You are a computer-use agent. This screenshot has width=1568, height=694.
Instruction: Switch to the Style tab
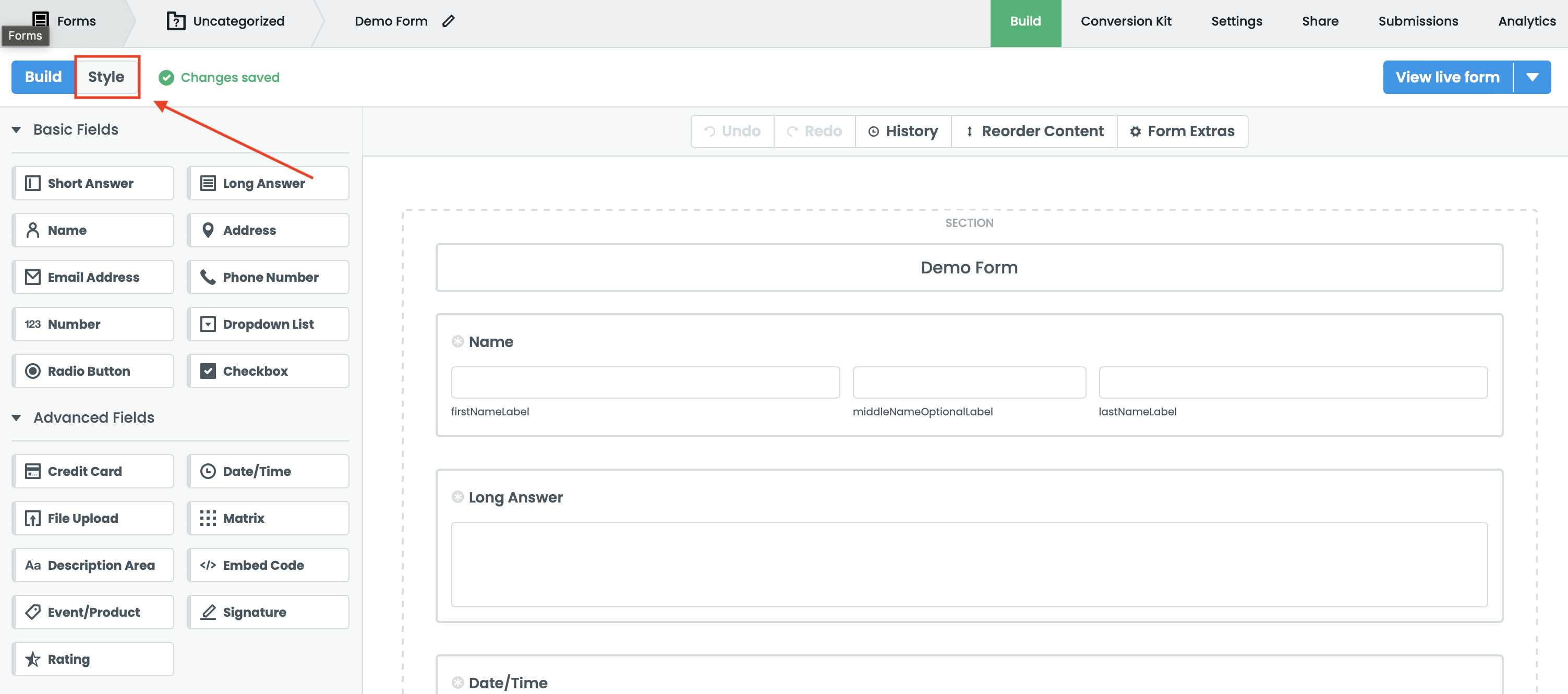[x=106, y=77]
